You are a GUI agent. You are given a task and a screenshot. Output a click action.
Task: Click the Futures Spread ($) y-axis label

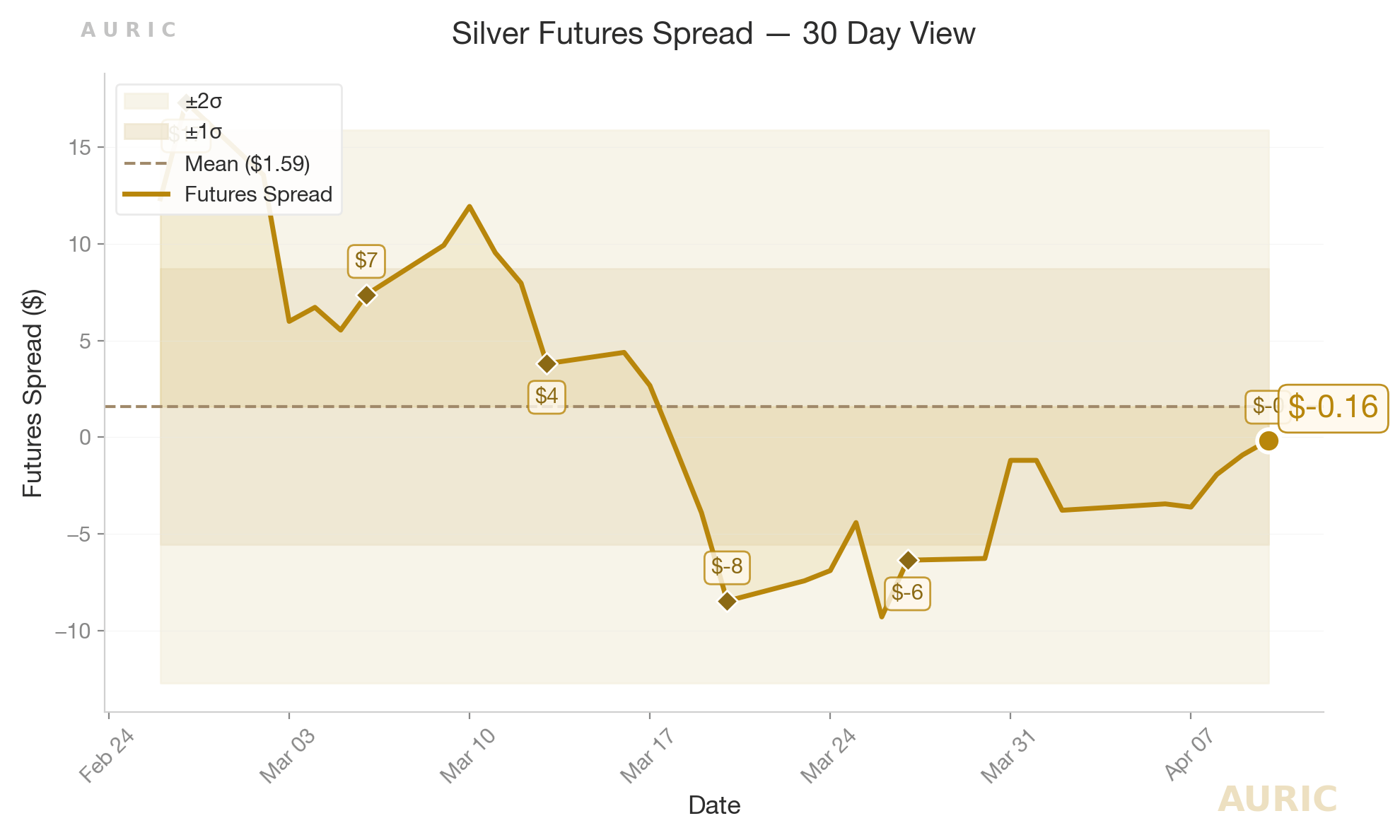(x=33, y=393)
